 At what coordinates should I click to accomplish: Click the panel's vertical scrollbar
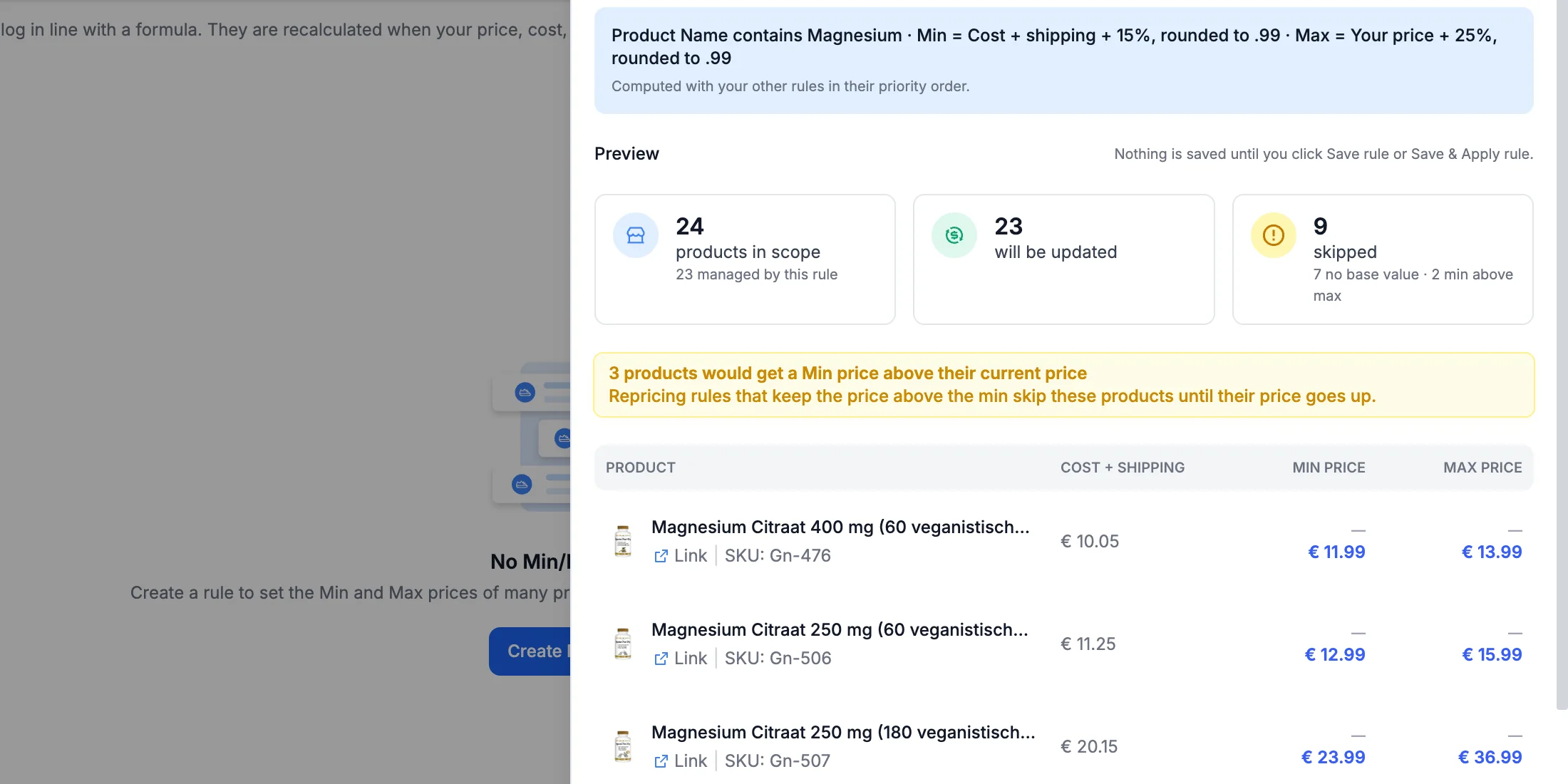pyautogui.click(x=1562, y=354)
